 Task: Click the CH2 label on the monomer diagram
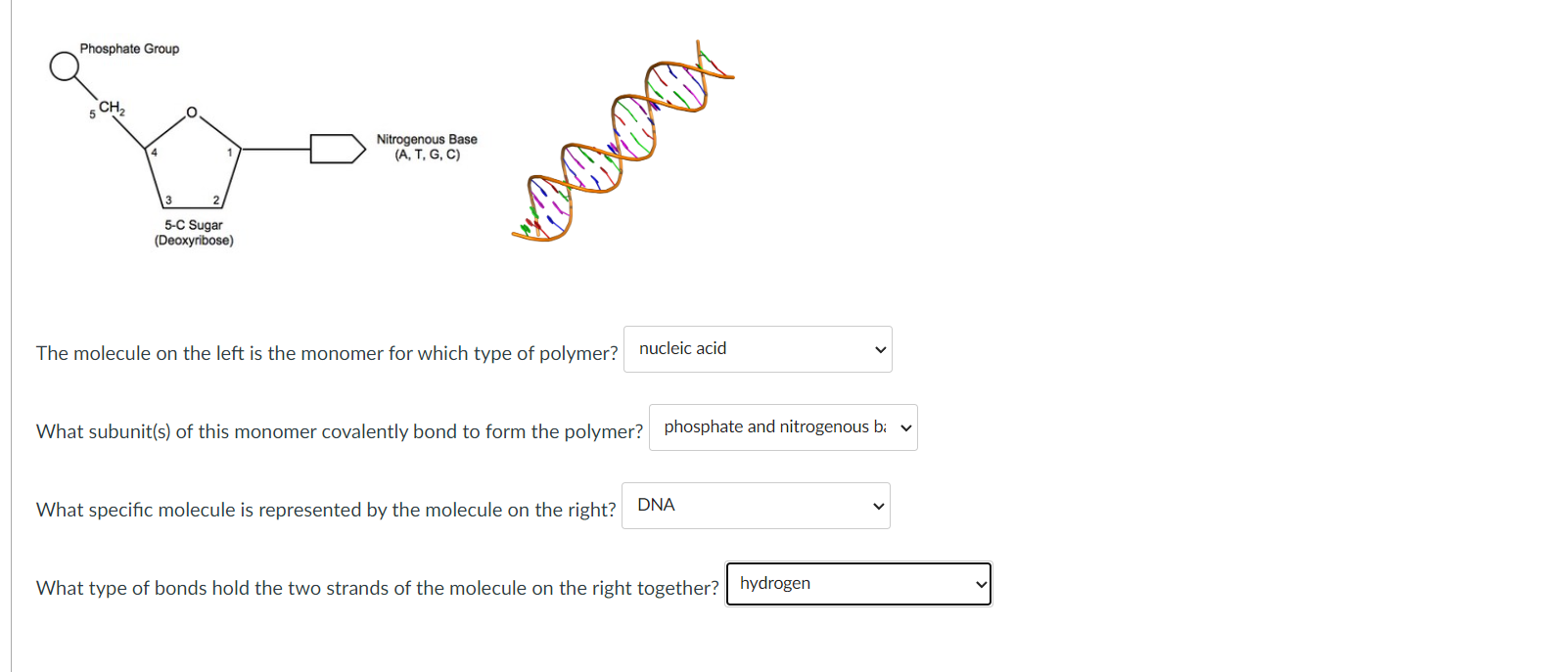click(x=111, y=108)
